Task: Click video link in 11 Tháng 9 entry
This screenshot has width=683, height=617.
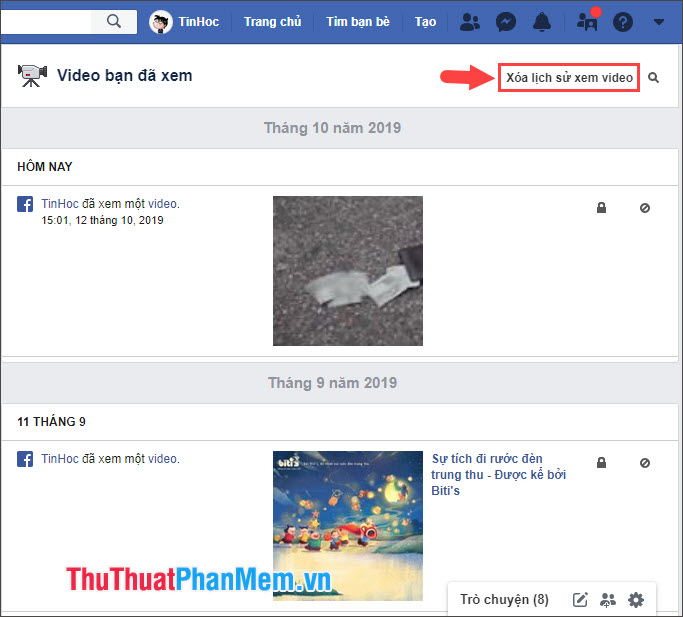Action: click(164, 458)
